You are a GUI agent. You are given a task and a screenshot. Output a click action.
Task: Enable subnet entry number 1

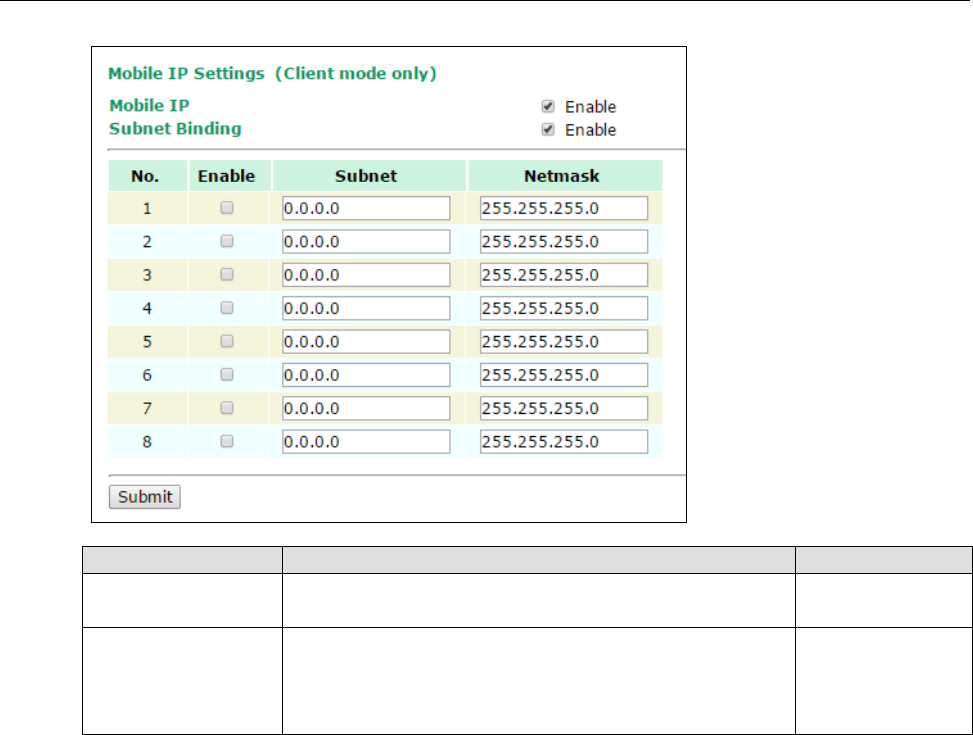tap(227, 207)
